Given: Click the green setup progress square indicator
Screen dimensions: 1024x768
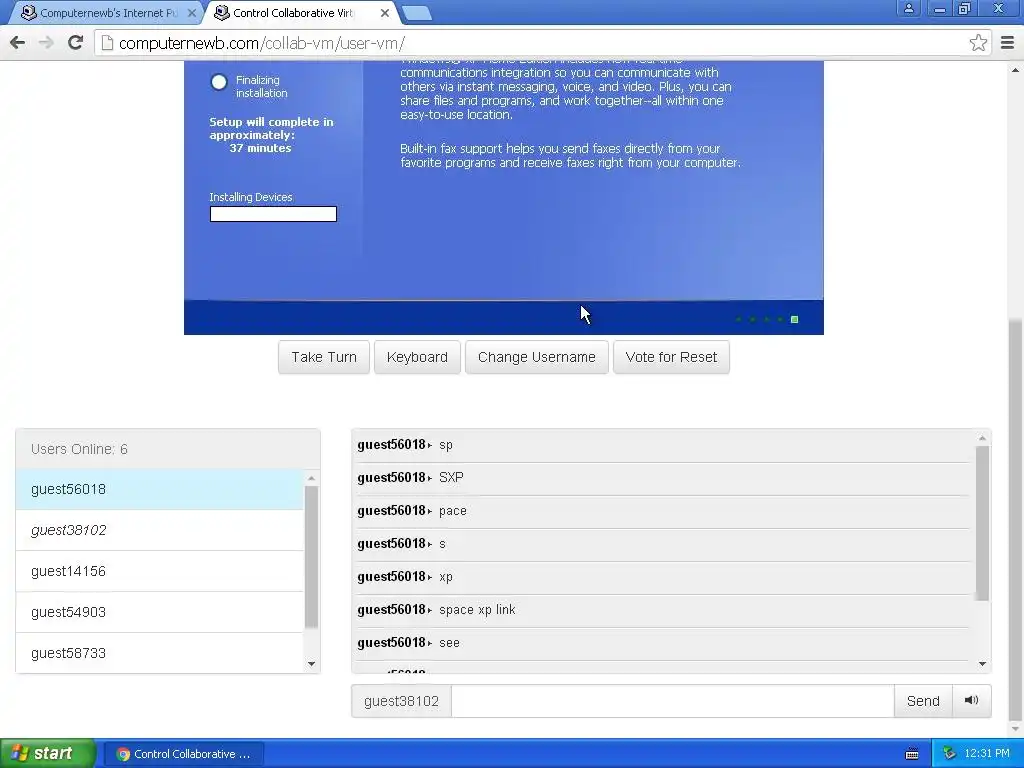Looking at the screenshot, I should pyautogui.click(x=795, y=319).
